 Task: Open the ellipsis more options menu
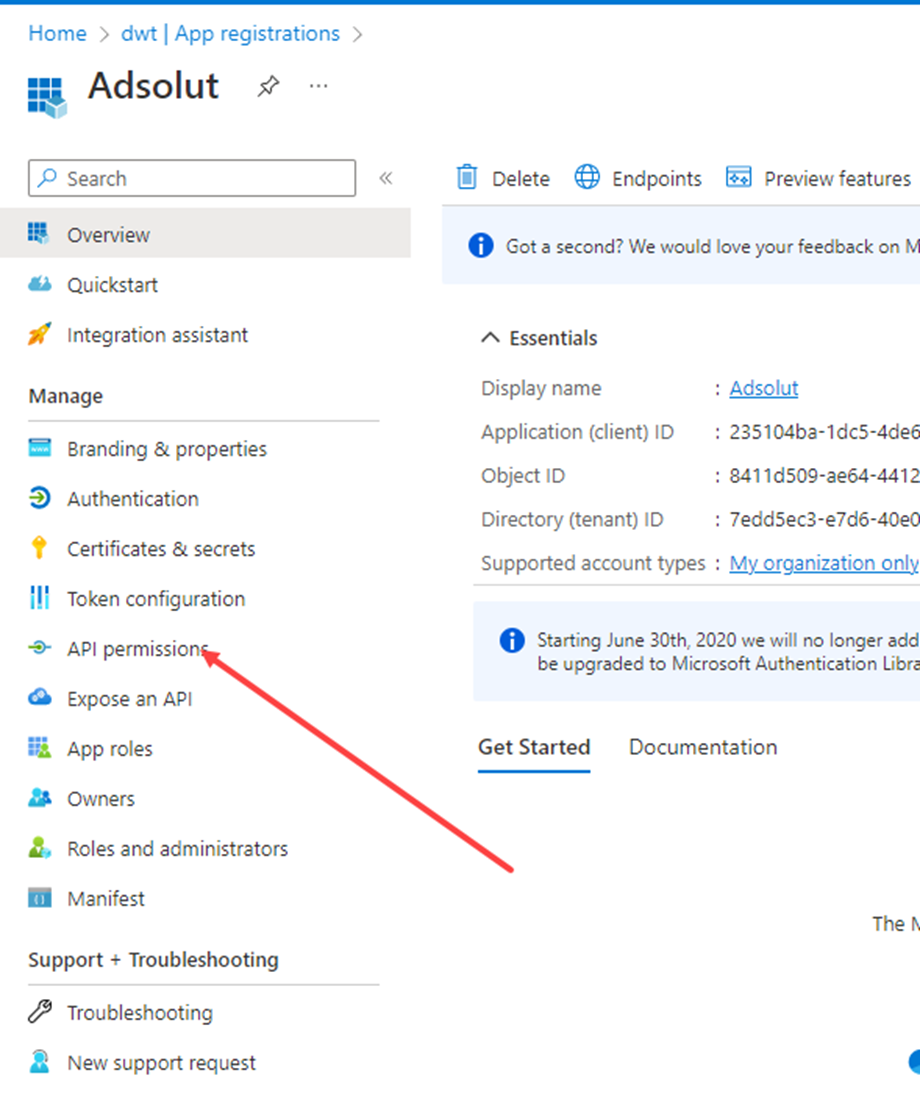[x=318, y=87]
